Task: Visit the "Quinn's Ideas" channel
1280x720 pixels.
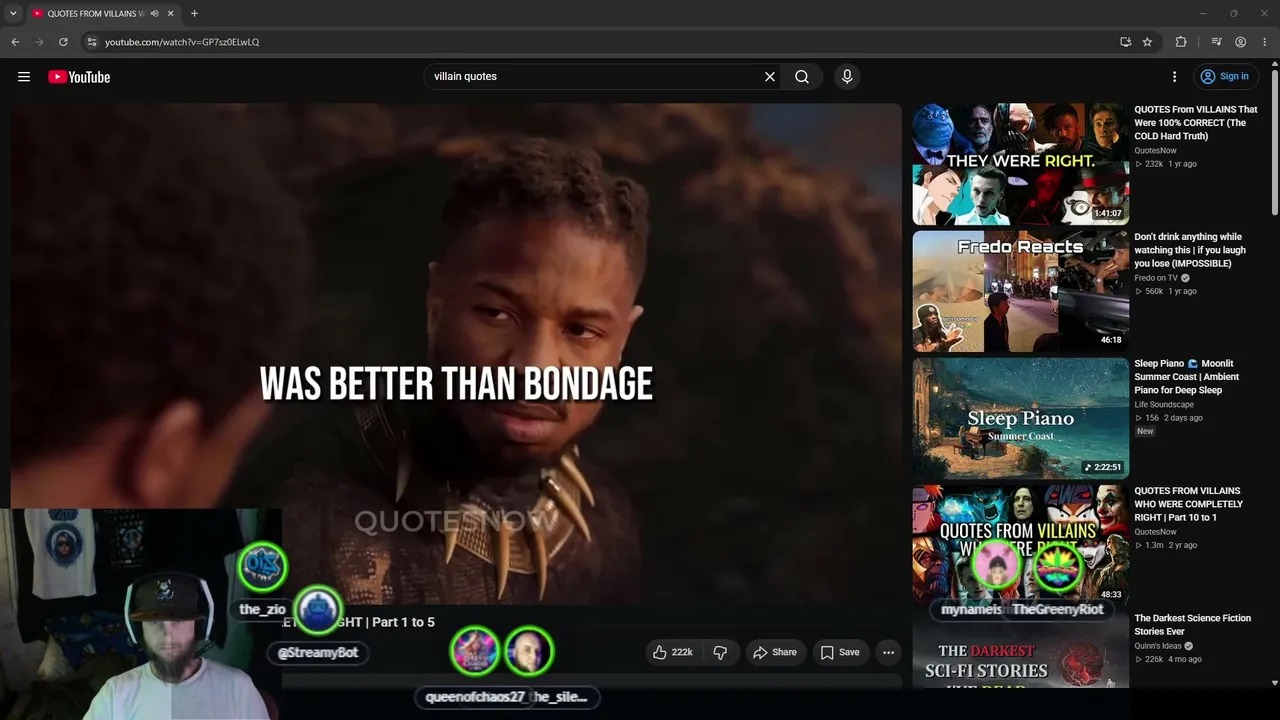Action: point(1158,646)
